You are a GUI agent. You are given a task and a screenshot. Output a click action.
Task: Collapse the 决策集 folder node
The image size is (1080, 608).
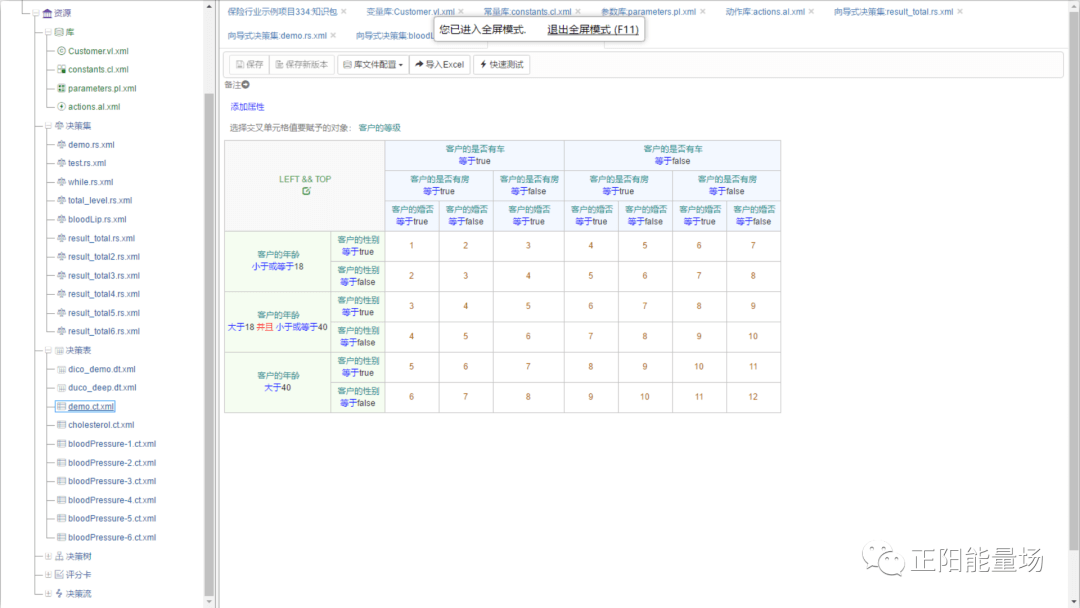tap(48, 126)
